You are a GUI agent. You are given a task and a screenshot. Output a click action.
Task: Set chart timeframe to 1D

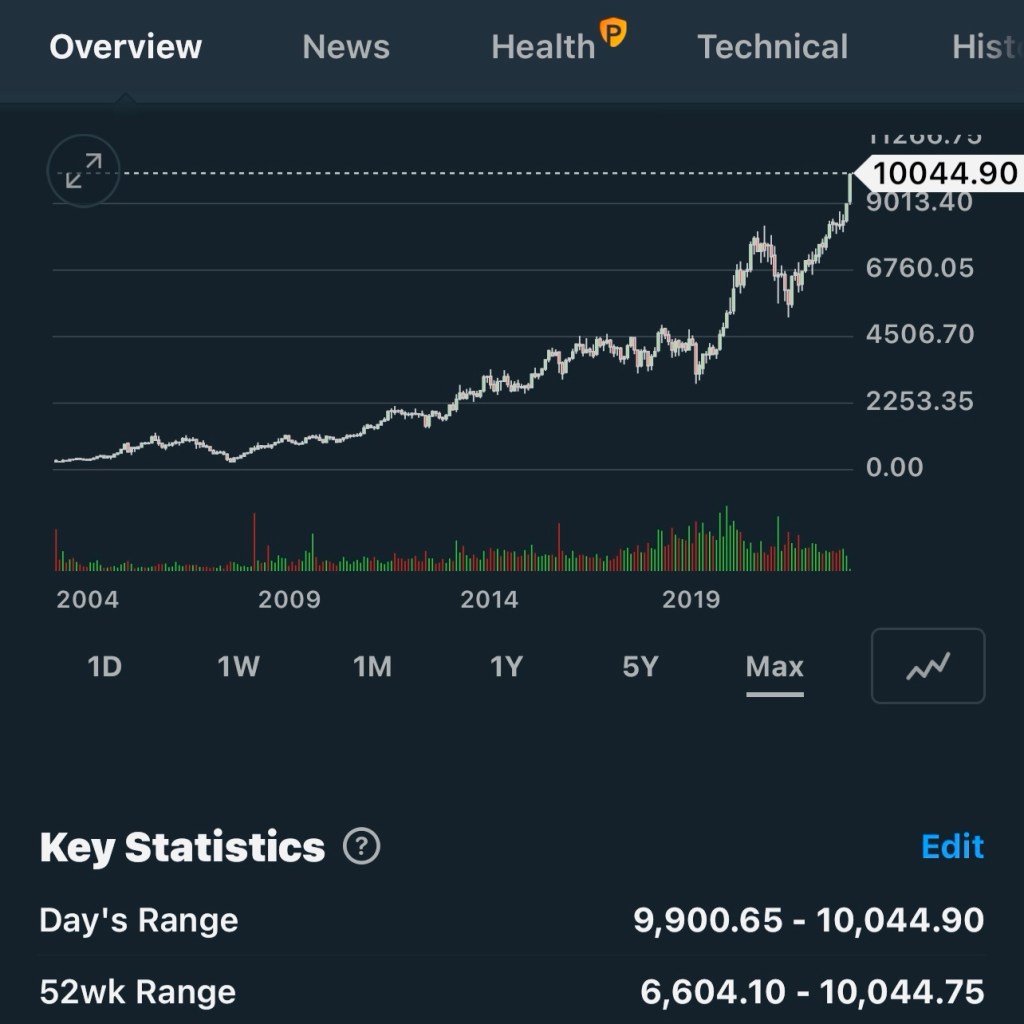pyautogui.click(x=105, y=667)
